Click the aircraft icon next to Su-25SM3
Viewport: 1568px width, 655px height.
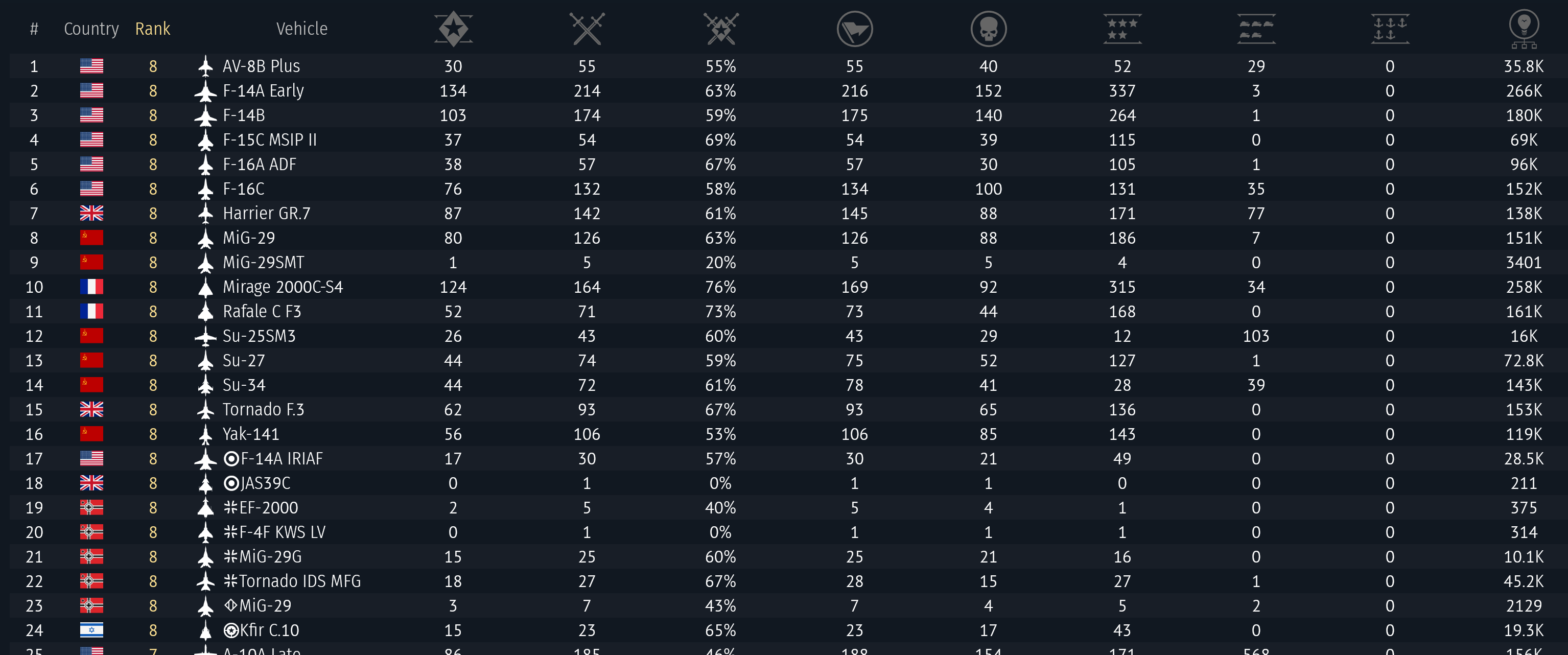(x=206, y=336)
